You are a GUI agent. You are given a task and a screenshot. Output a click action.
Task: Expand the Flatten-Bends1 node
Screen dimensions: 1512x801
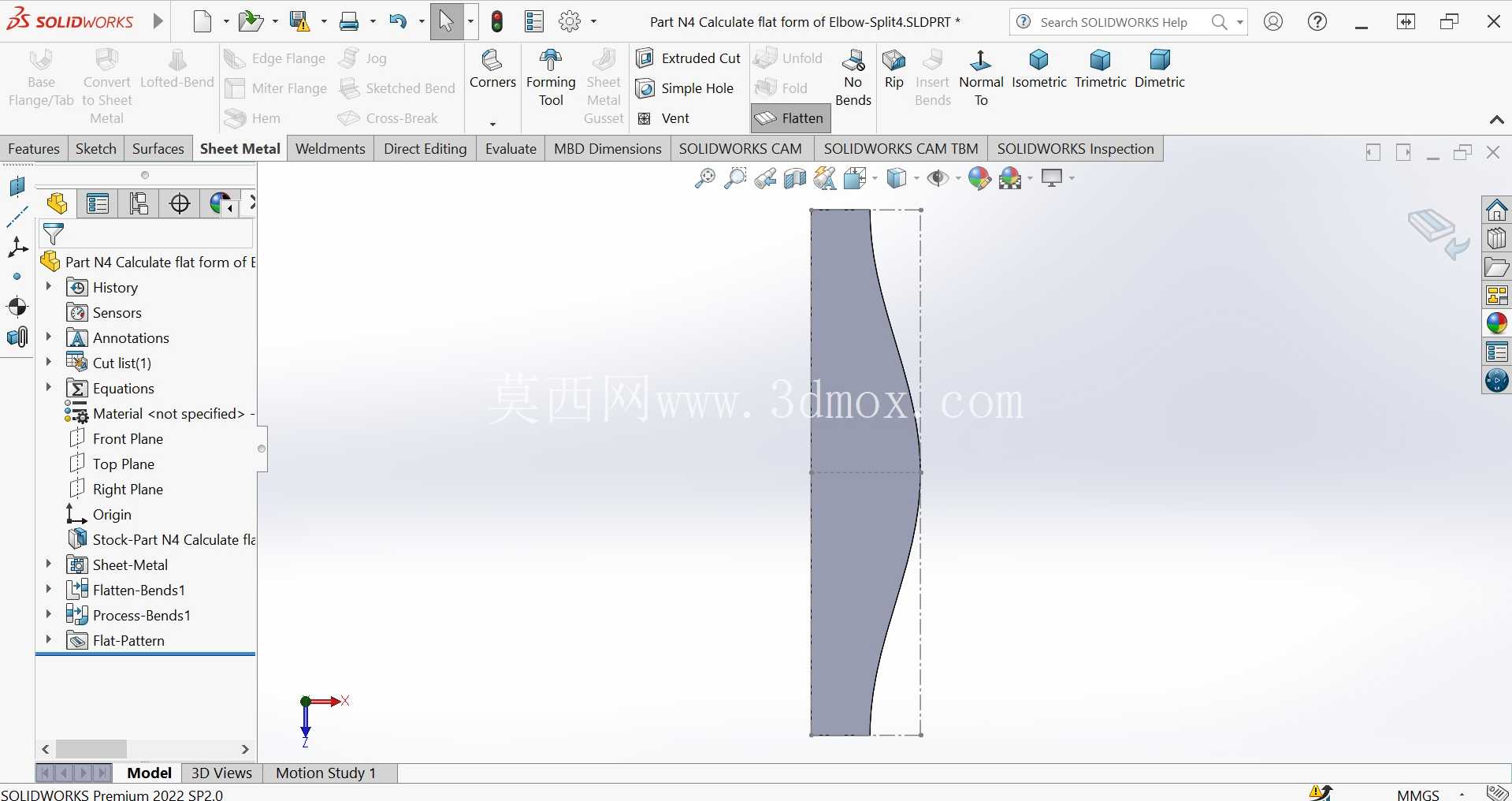49,589
